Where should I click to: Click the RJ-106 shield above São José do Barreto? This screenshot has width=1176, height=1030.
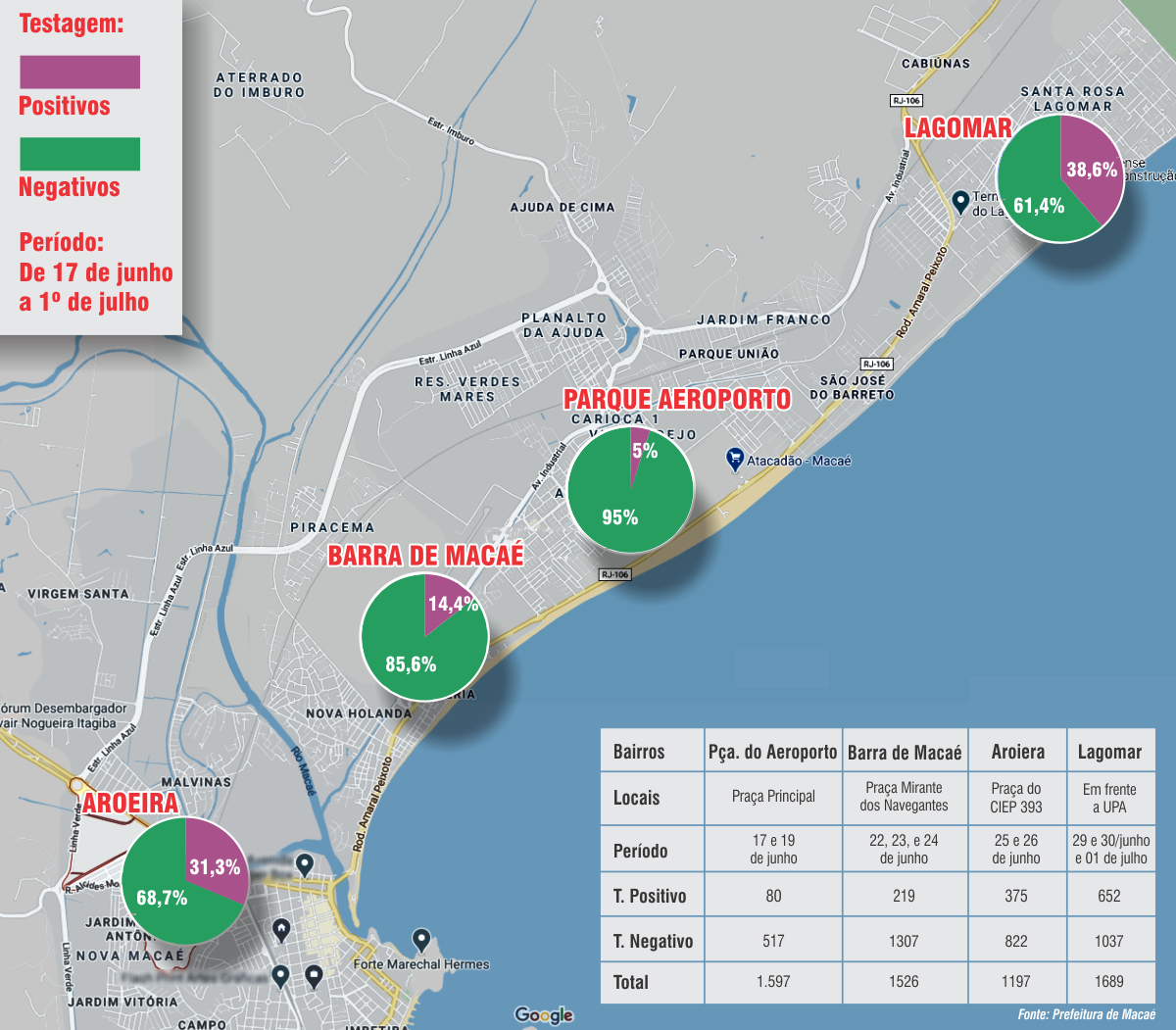click(x=876, y=364)
